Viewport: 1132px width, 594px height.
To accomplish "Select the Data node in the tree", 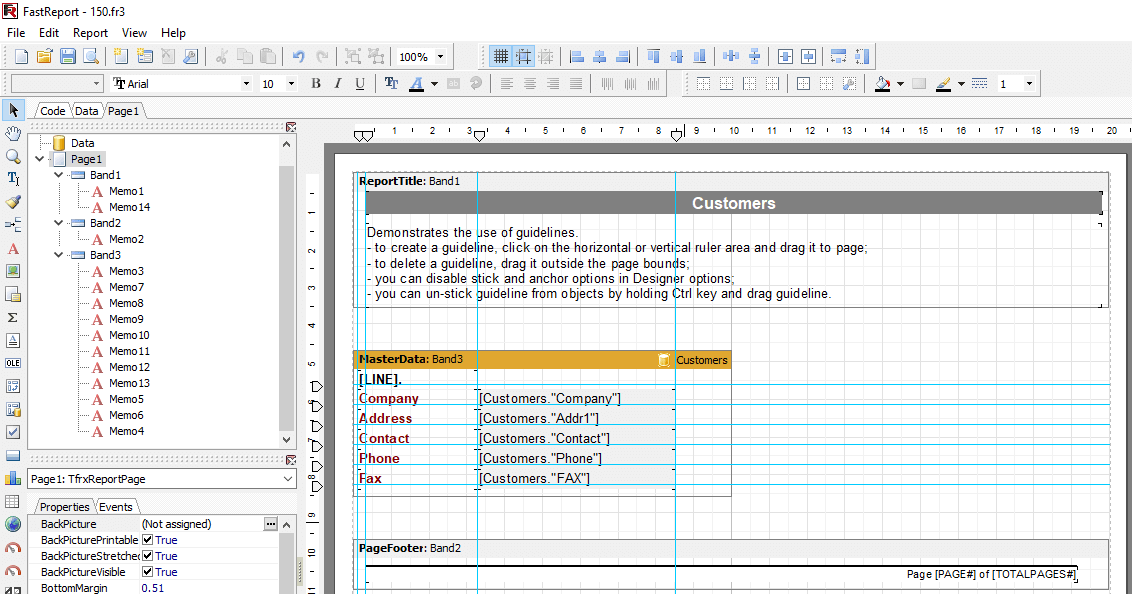I will 82,143.
